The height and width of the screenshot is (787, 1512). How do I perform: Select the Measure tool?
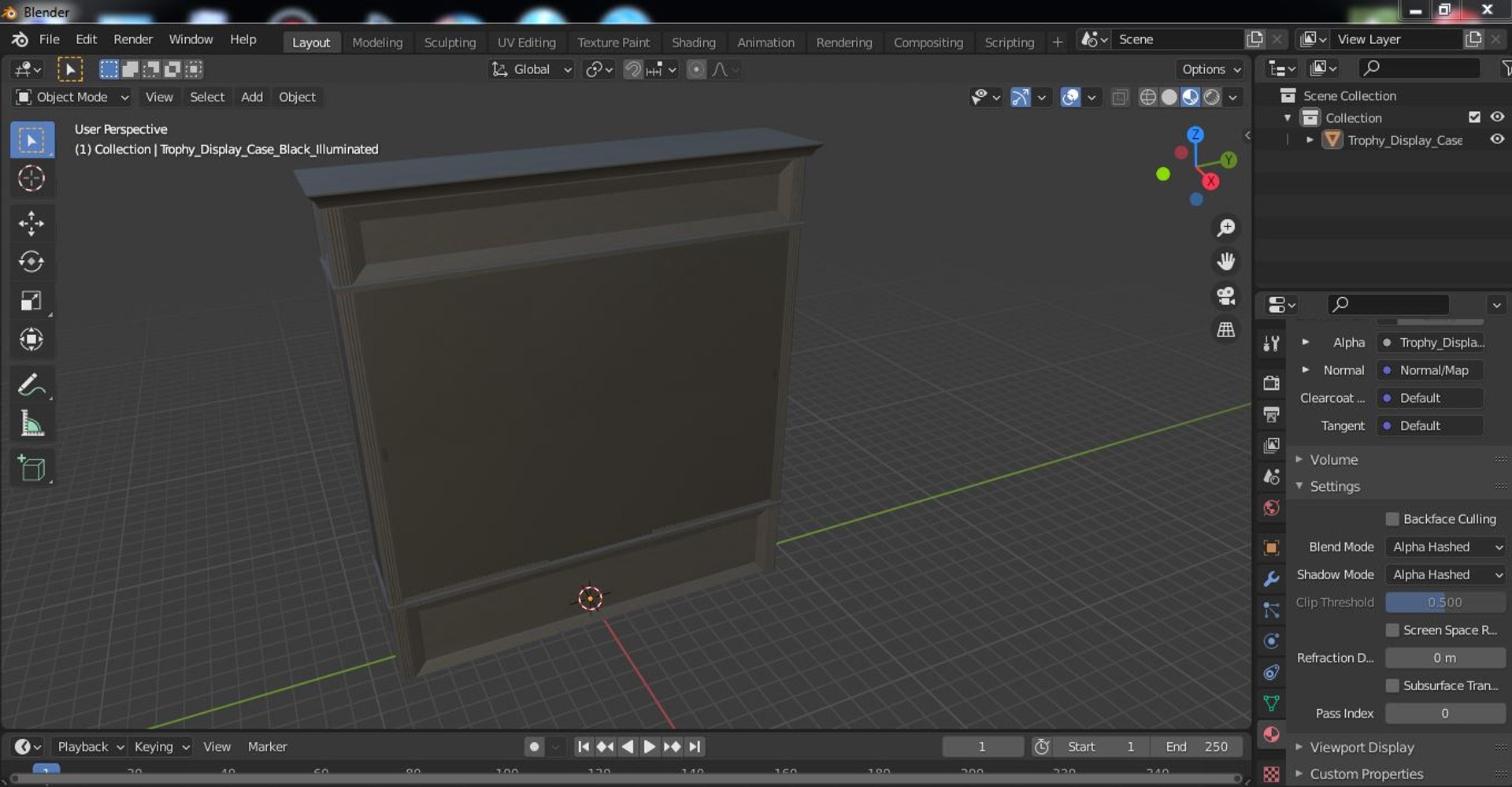pos(31,424)
